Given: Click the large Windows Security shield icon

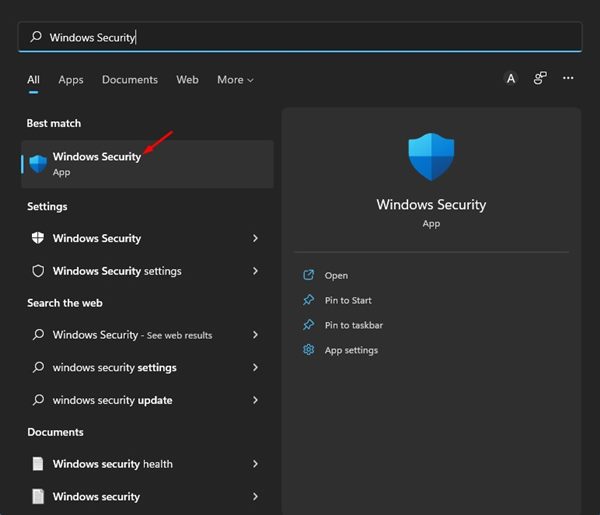Looking at the screenshot, I should coord(431,157).
